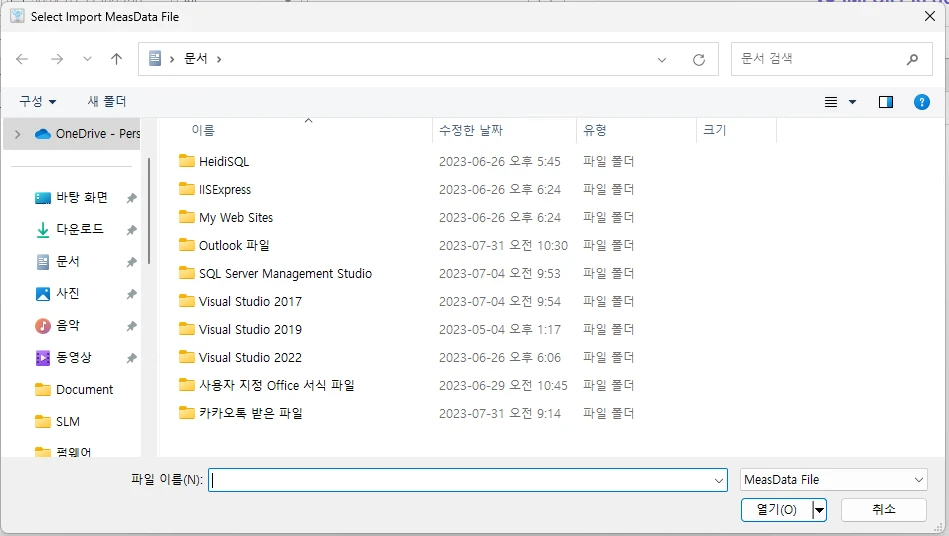
Task: Click the 취소 cancel button
Action: [x=884, y=509]
